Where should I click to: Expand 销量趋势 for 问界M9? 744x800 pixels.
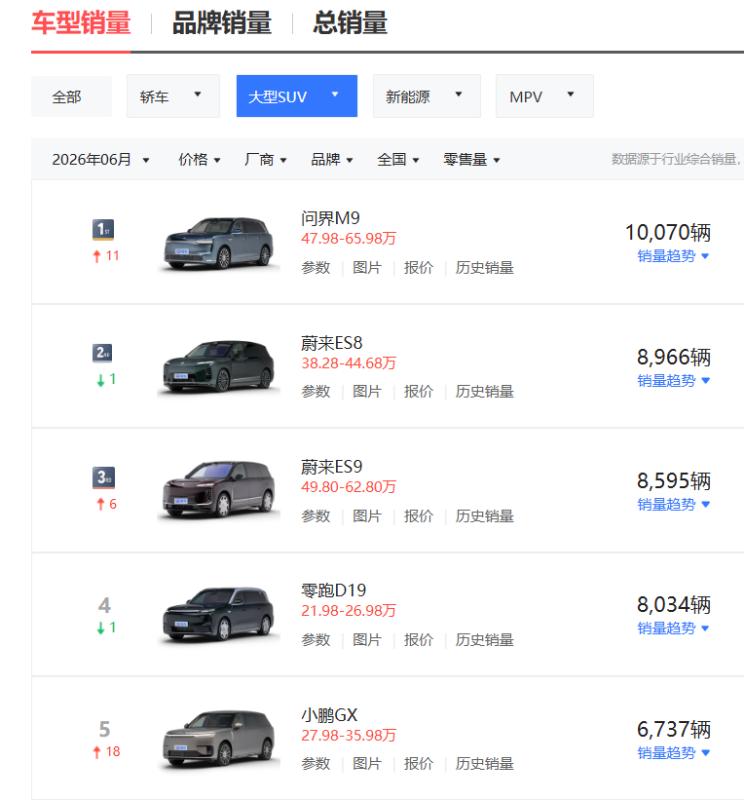point(673,256)
